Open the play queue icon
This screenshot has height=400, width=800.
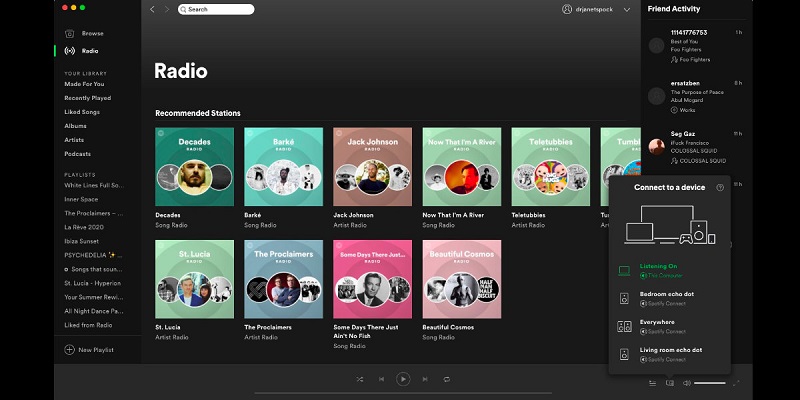point(653,383)
